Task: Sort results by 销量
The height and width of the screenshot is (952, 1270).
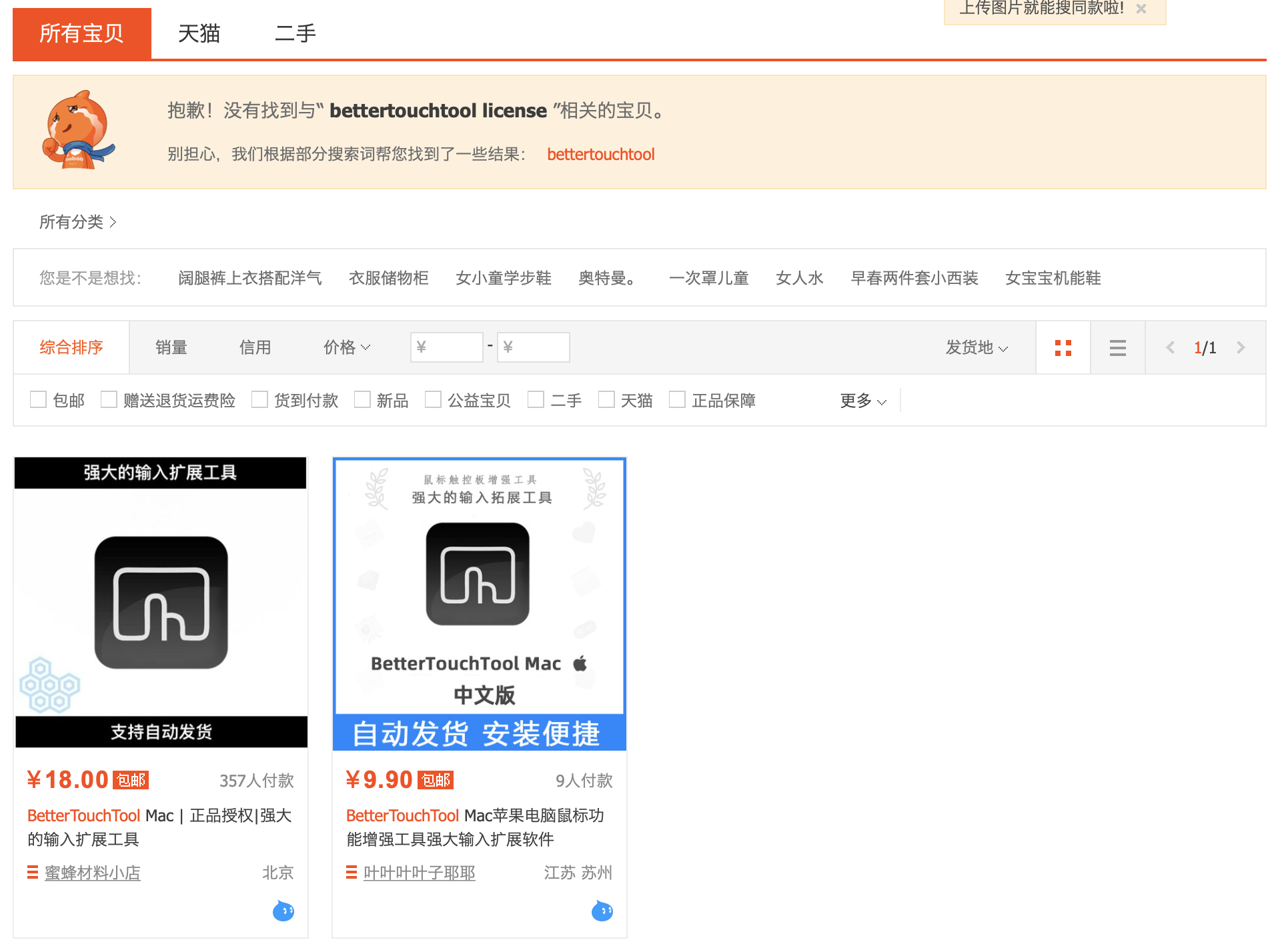Action: pyautogui.click(x=171, y=347)
